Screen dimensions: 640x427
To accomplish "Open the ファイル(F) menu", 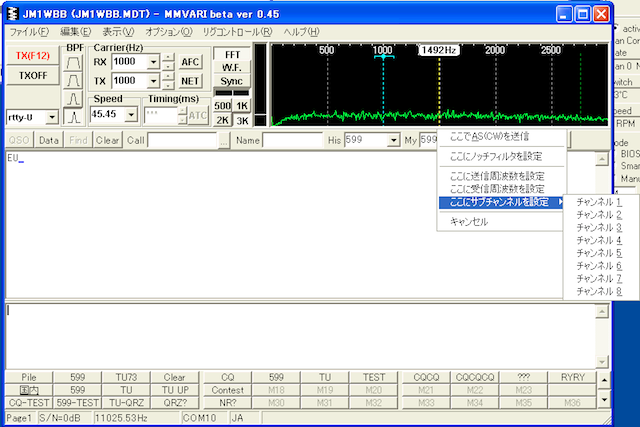I will (x=29, y=32).
